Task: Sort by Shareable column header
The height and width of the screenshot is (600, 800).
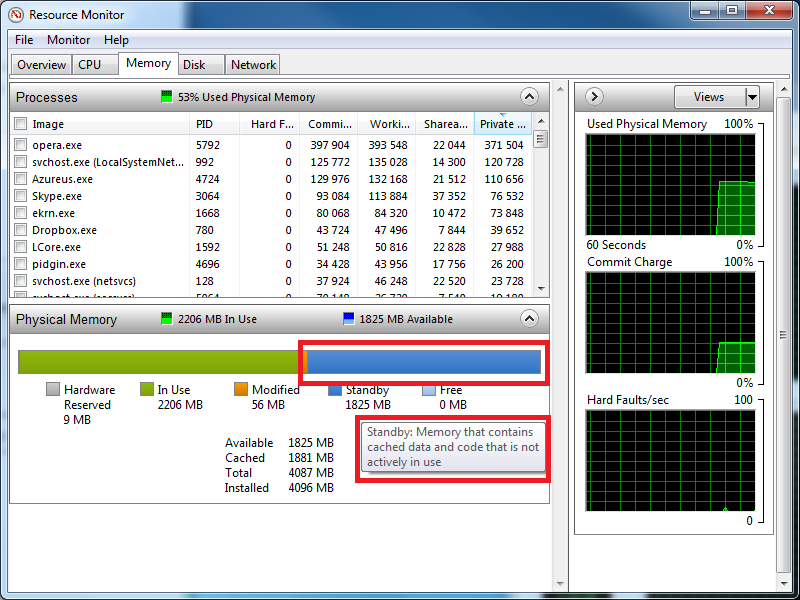Action: (445, 124)
